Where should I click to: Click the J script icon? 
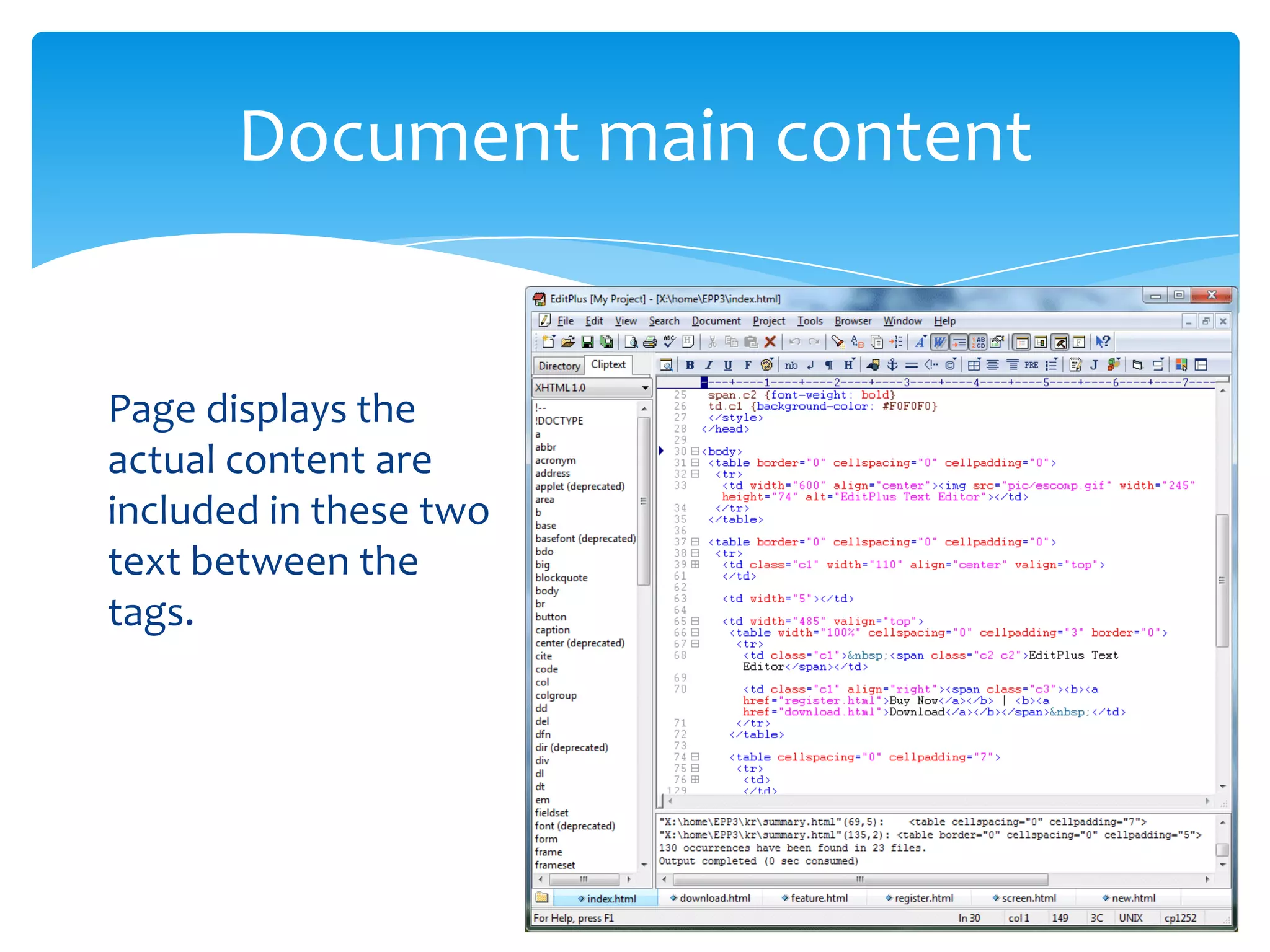click(1095, 365)
